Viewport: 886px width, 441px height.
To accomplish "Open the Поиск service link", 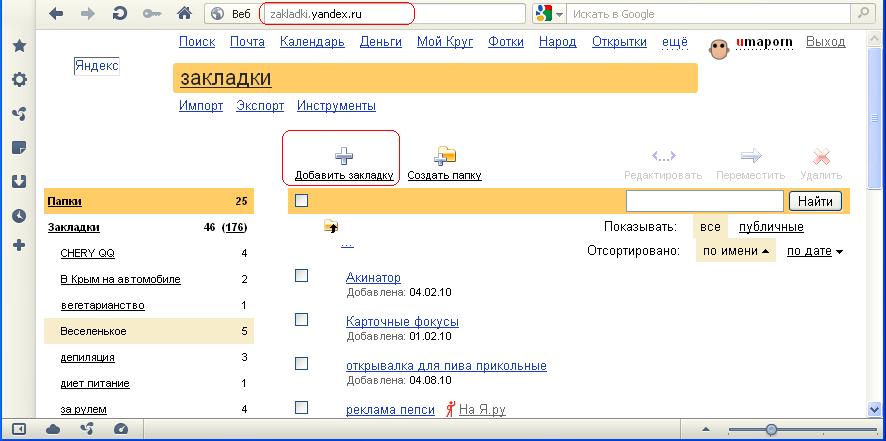I will pyautogui.click(x=197, y=42).
